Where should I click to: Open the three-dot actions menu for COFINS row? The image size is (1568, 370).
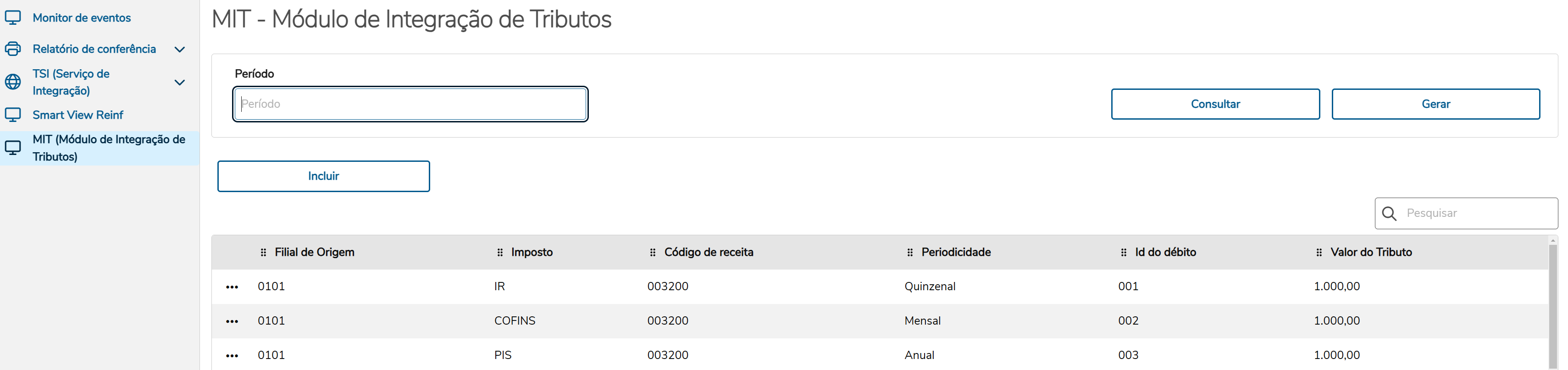pos(232,321)
